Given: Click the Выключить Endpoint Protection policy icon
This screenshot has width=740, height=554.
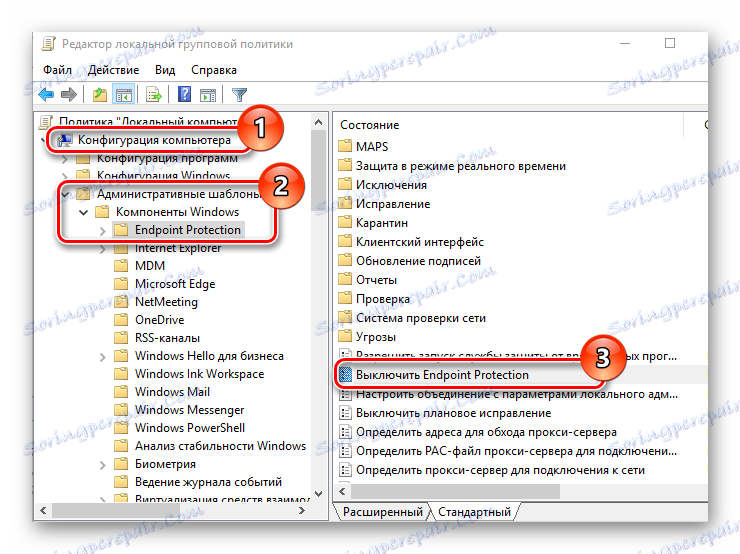Looking at the screenshot, I should (x=346, y=375).
